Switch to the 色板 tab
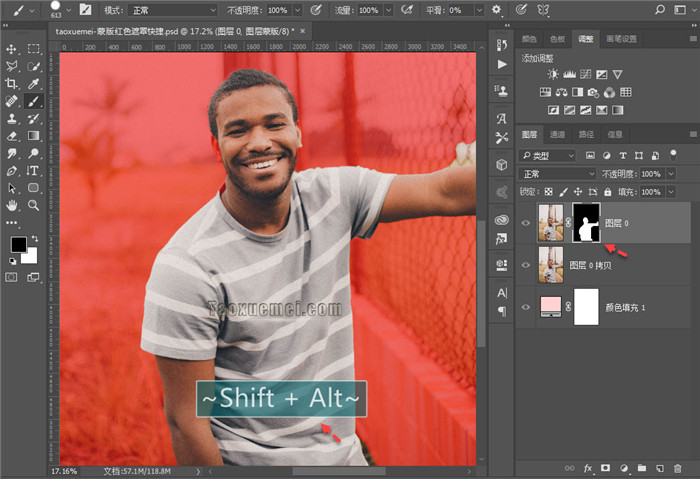 [558, 39]
